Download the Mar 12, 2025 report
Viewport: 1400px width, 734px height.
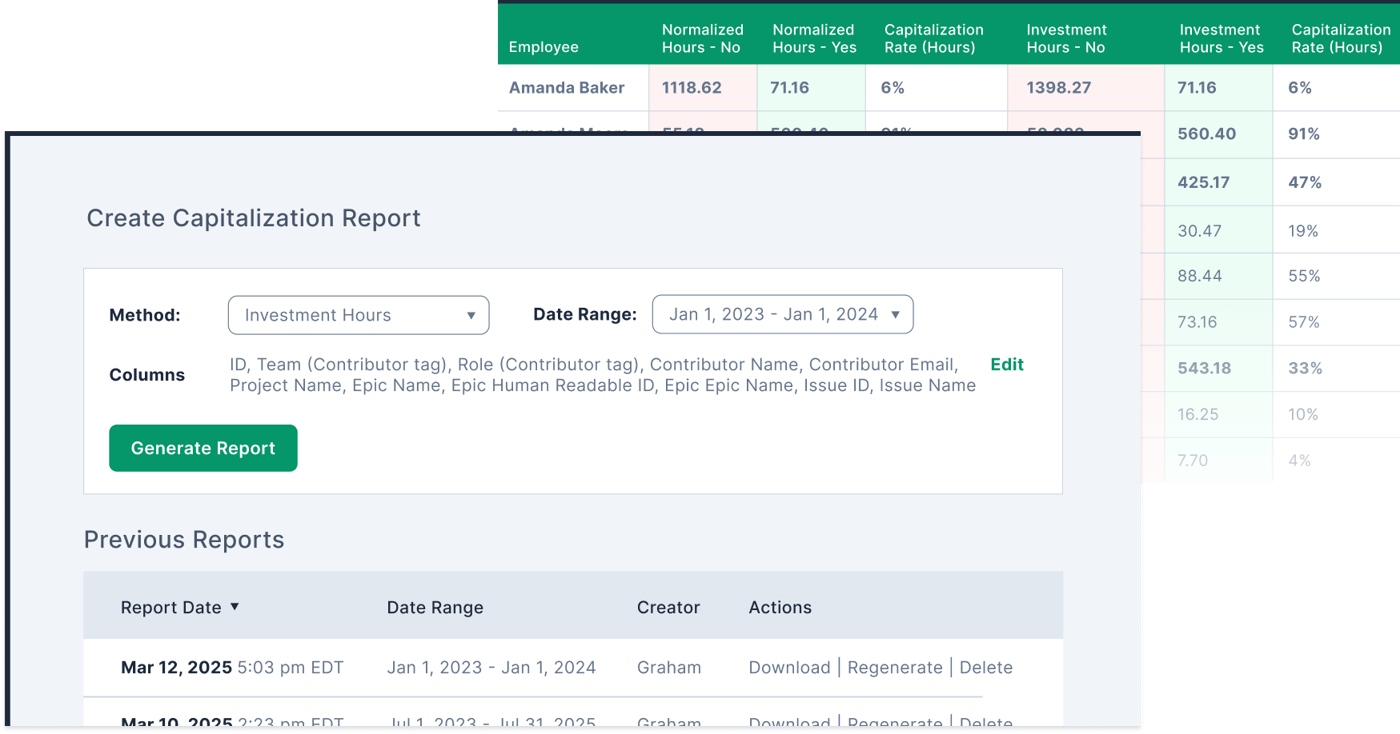(x=789, y=667)
